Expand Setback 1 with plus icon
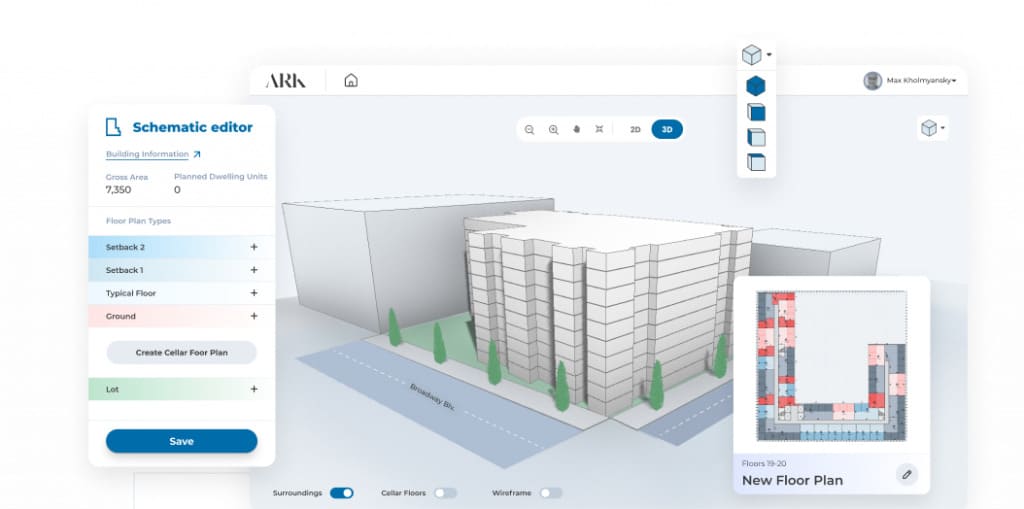 [254, 270]
